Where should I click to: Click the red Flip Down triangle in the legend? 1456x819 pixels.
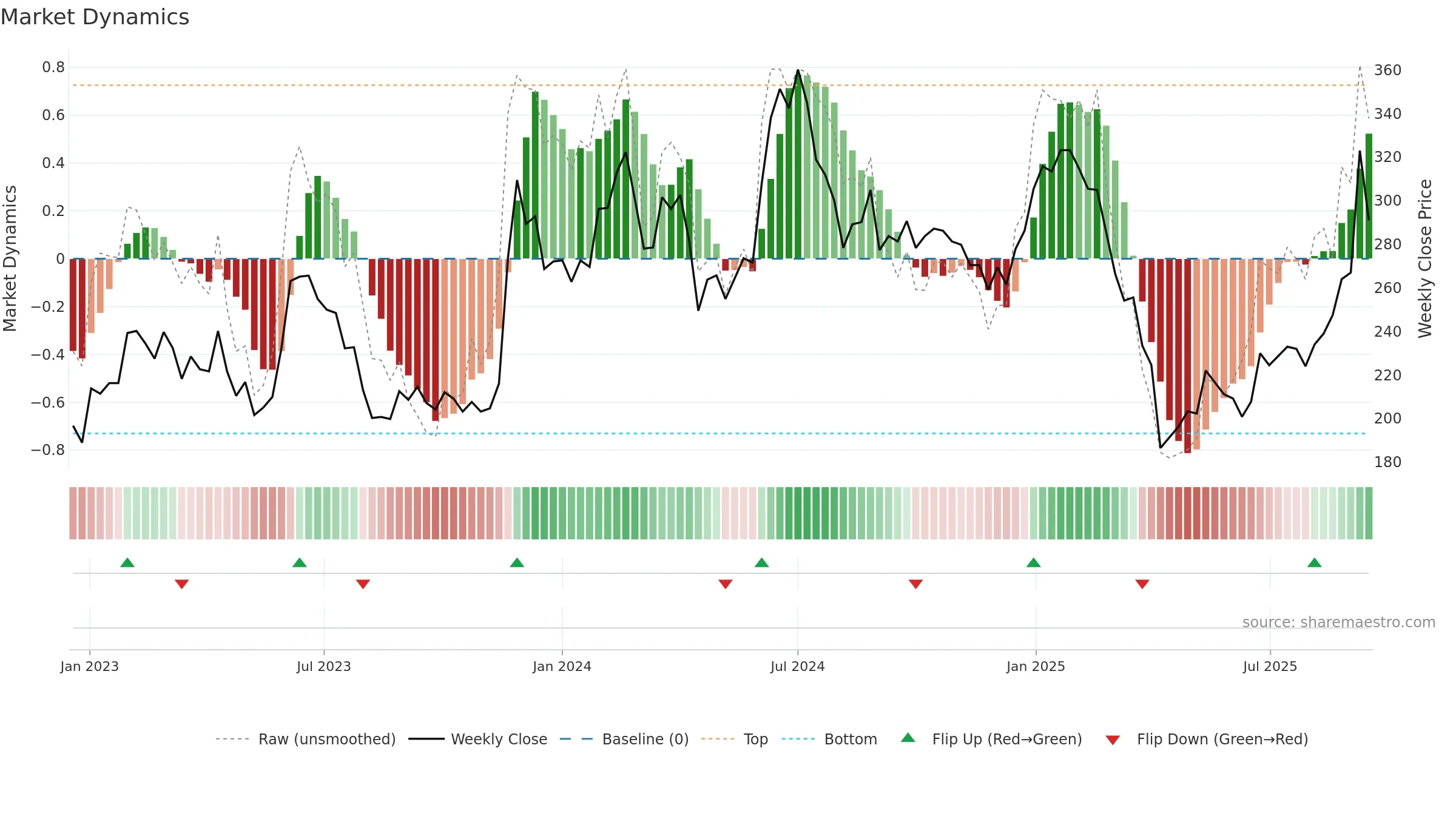[1113, 740]
